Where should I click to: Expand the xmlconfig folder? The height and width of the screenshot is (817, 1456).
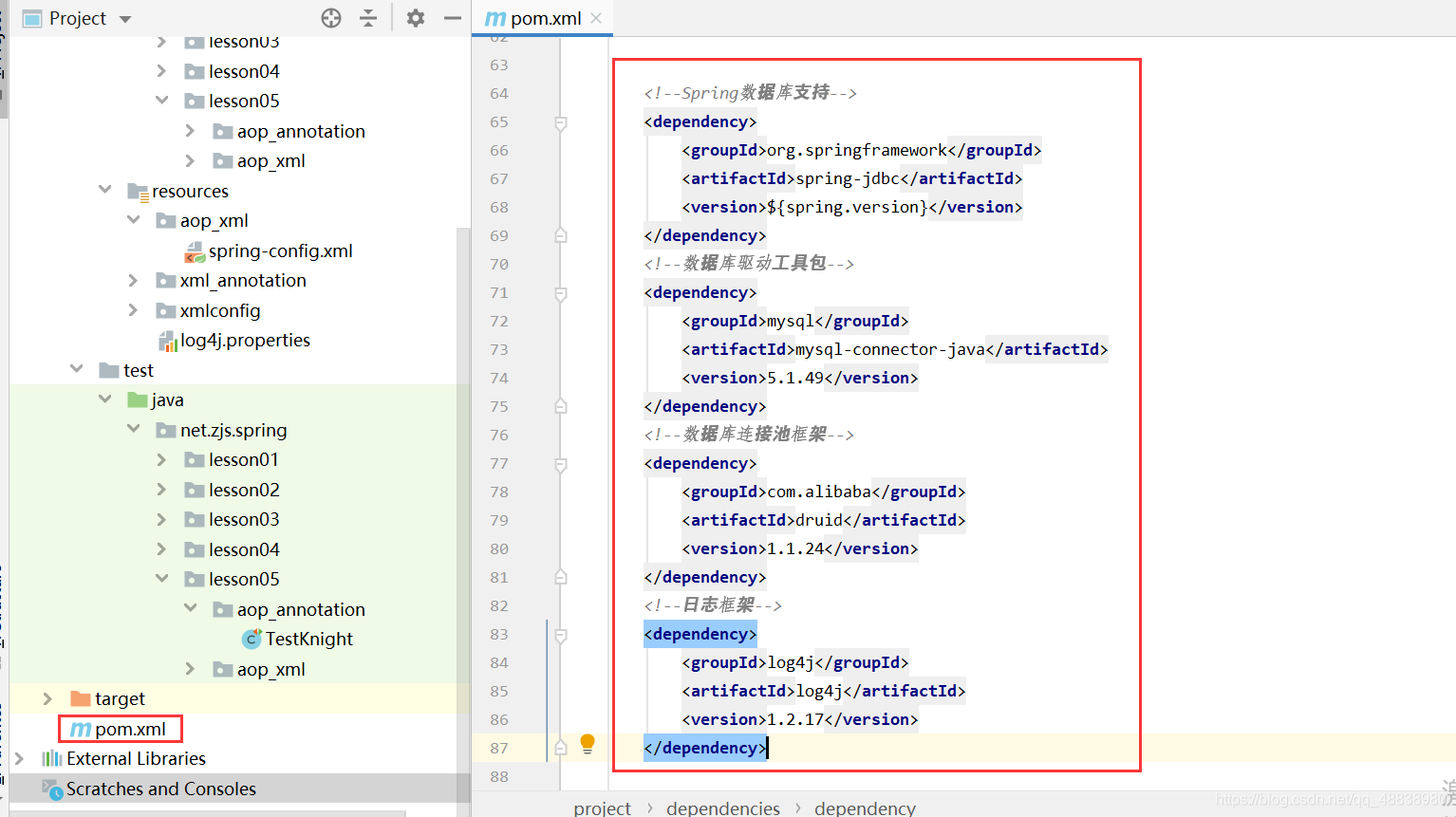[x=133, y=309]
